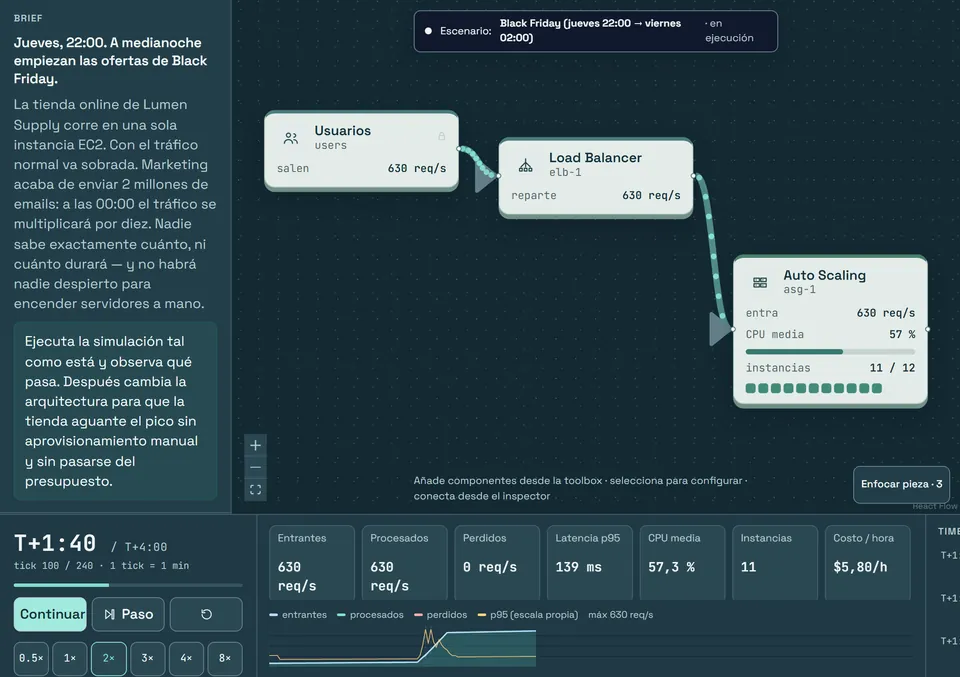Set simulation speed to 1×
This screenshot has width=960, height=677.
click(x=70, y=658)
